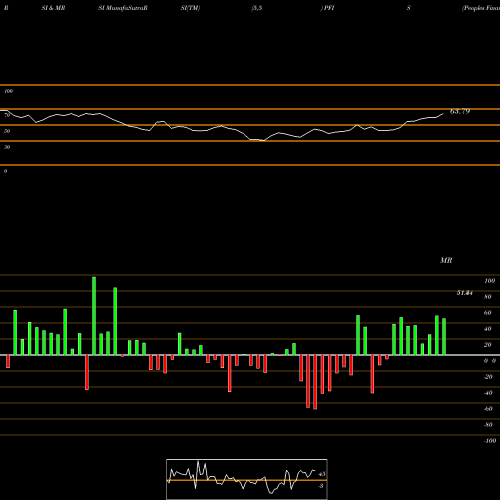
Task: Click the 'SI & MR' header text
Action: click(x=53, y=8)
